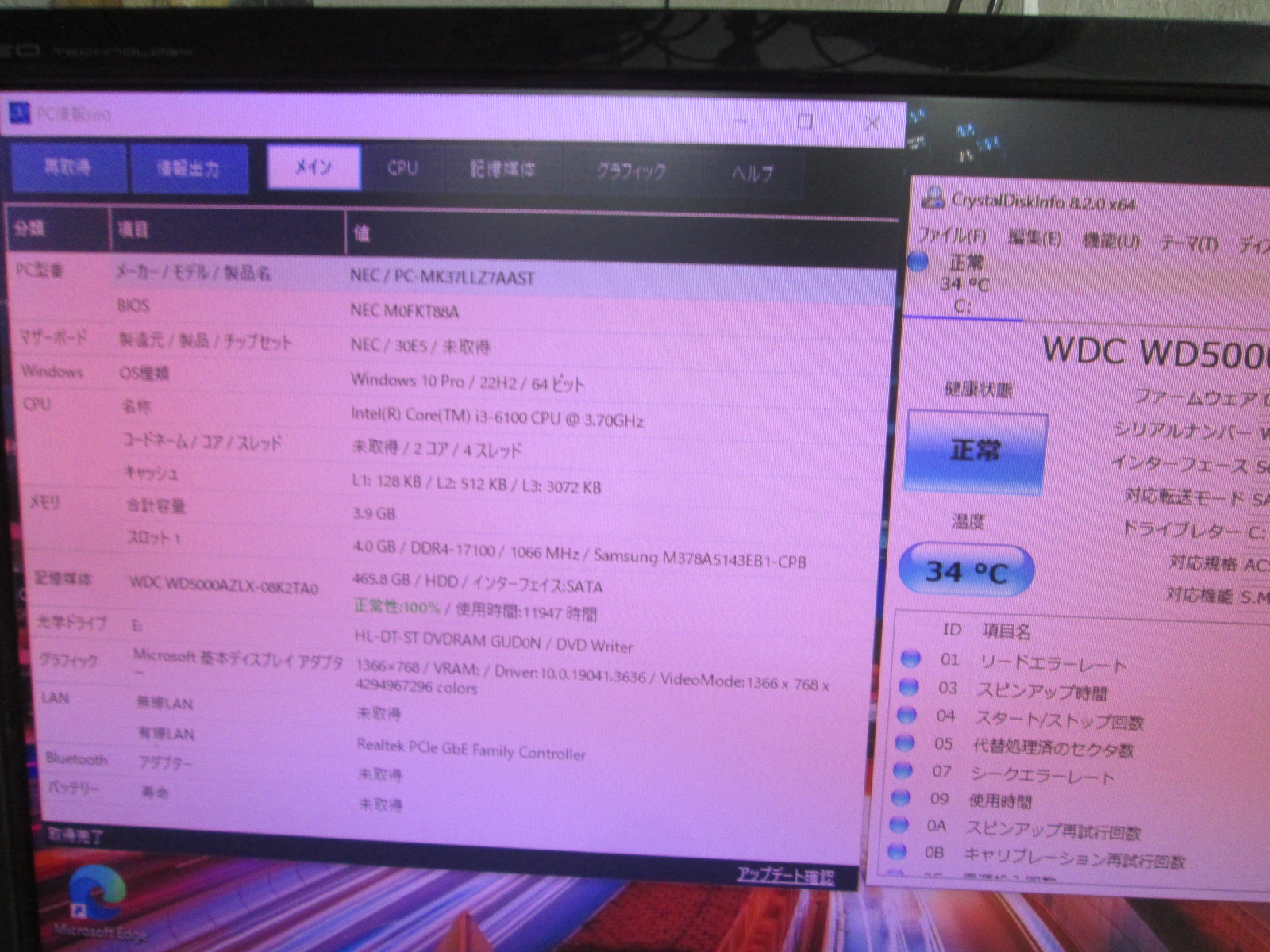This screenshot has width=1270, height=952.
Task: Open Microsoft Edge desktop shortcut
Action: tap(100, 904)
